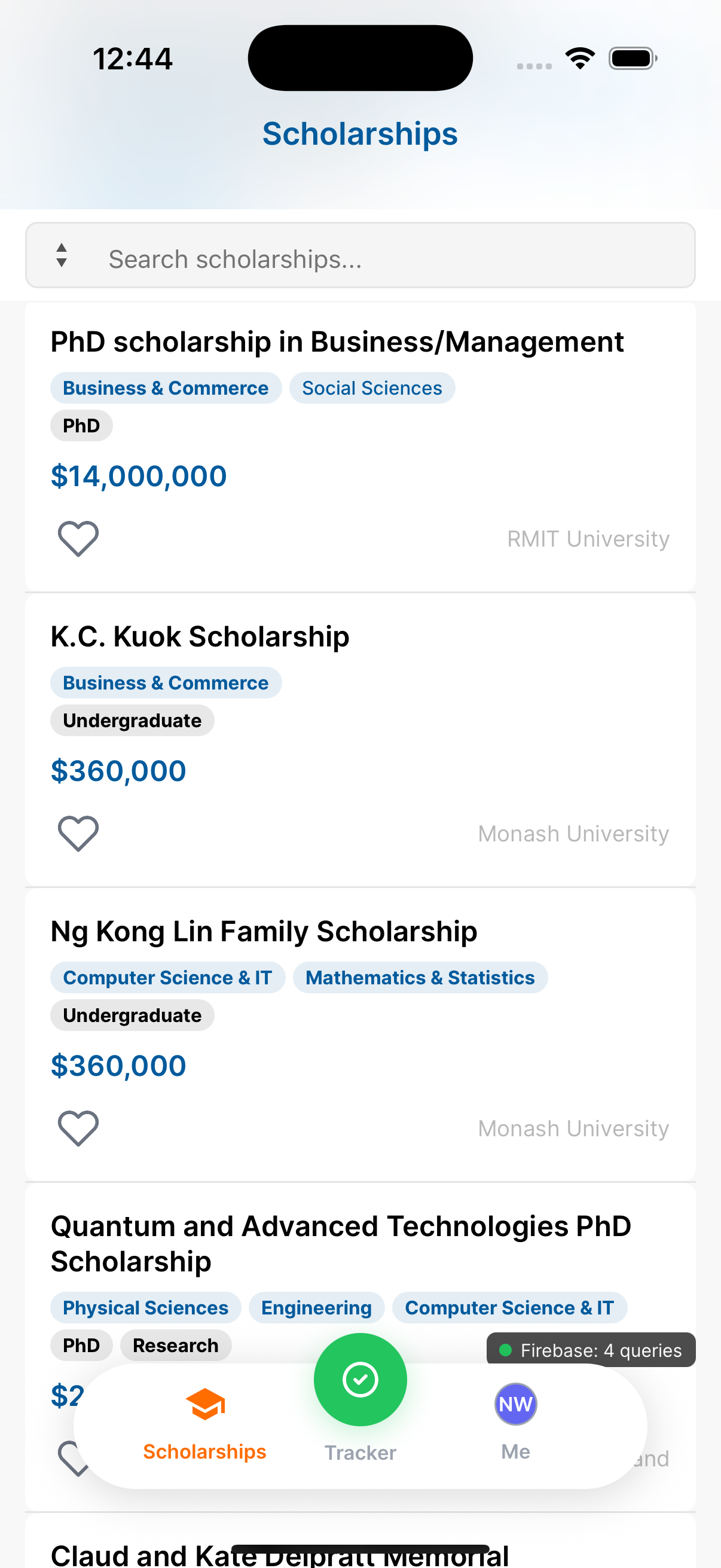Switch to the Tracker tab label
The width and height of the screenshot is (721, 1568).
(360, 1453)
